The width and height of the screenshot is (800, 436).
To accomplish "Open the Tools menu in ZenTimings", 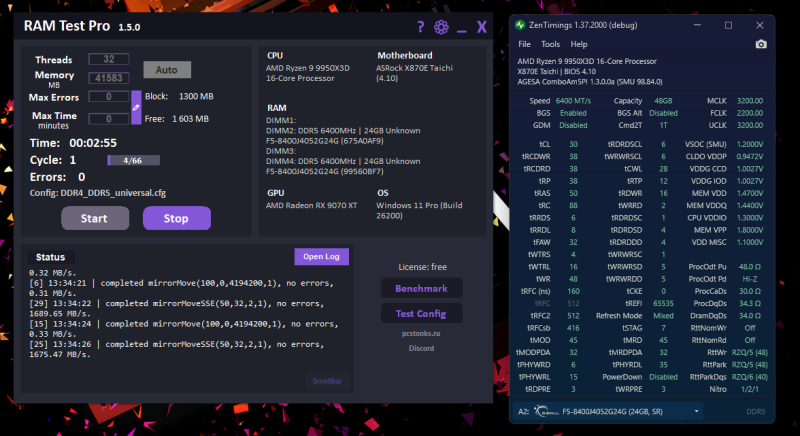I will coord(551,44).
